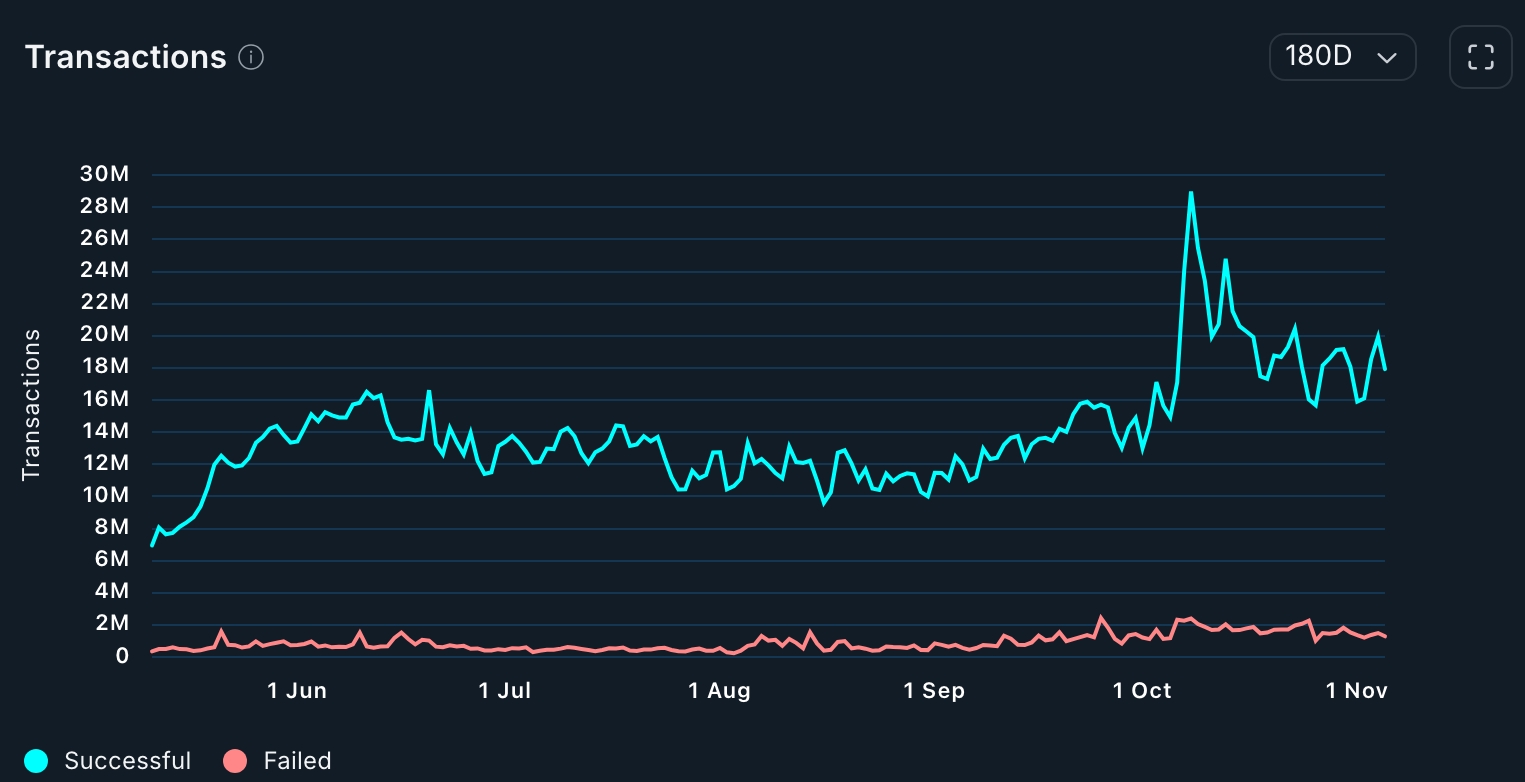Image resolution: width=1525 pixels, height=782 pixels.
Task: Click the pink Failed legend color dot
Action: pyautogui.click(x=236, y=761)
